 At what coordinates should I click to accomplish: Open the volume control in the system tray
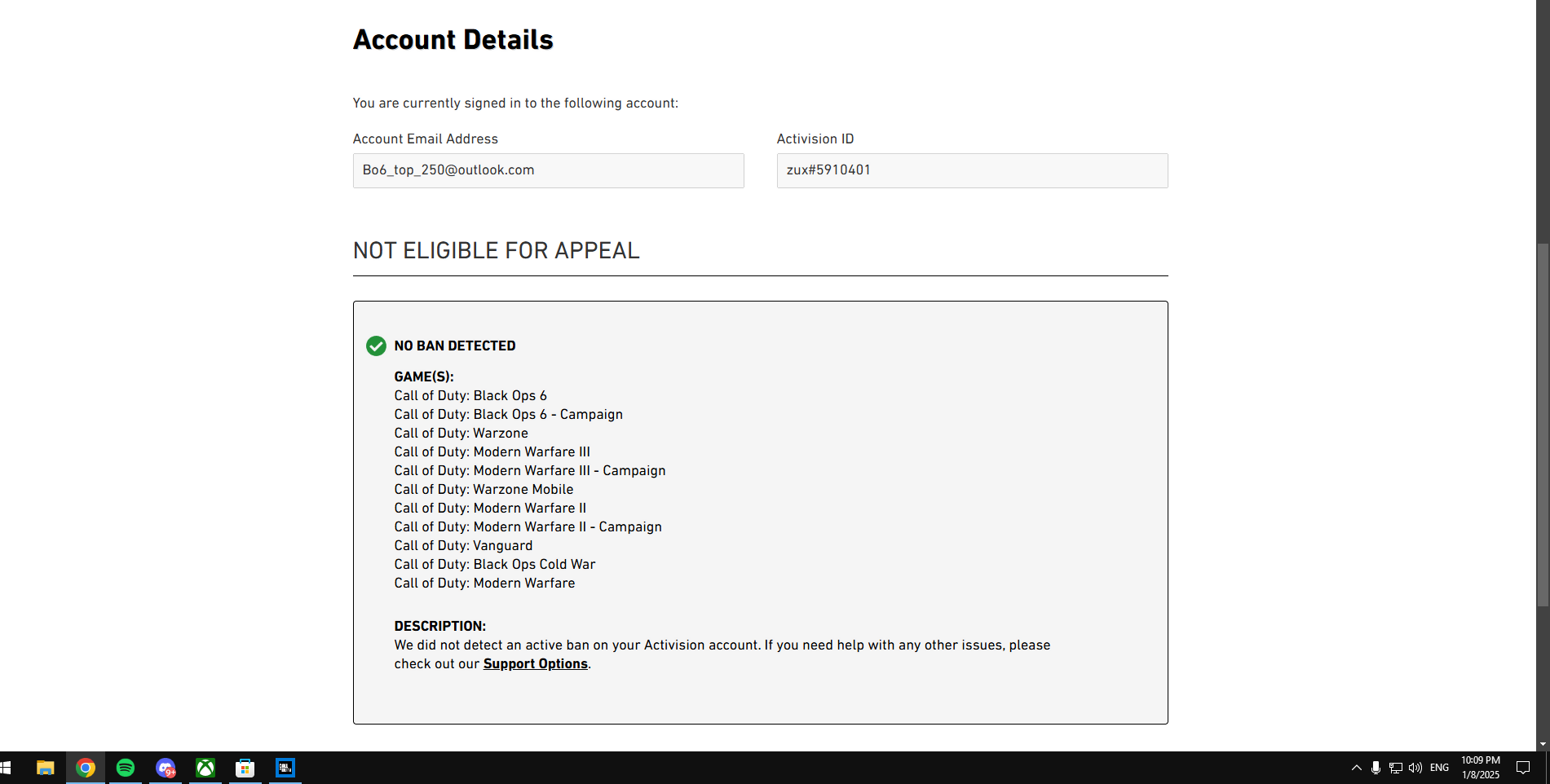[1415, 768]
